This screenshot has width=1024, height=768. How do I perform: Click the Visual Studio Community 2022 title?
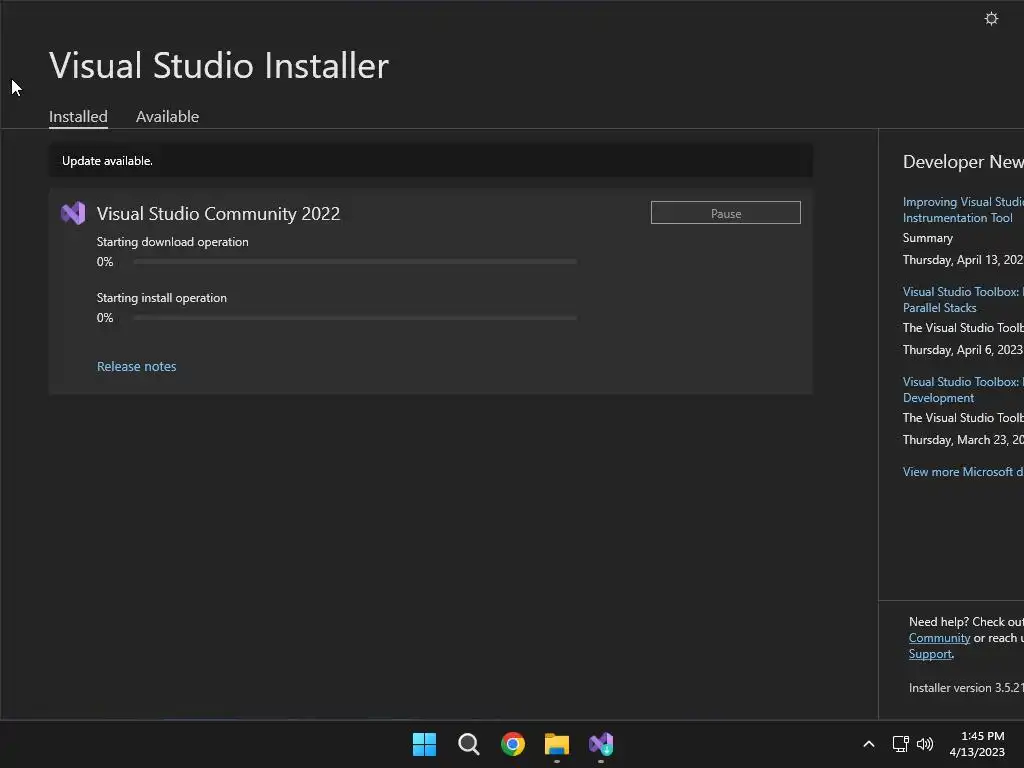(218, 214)
